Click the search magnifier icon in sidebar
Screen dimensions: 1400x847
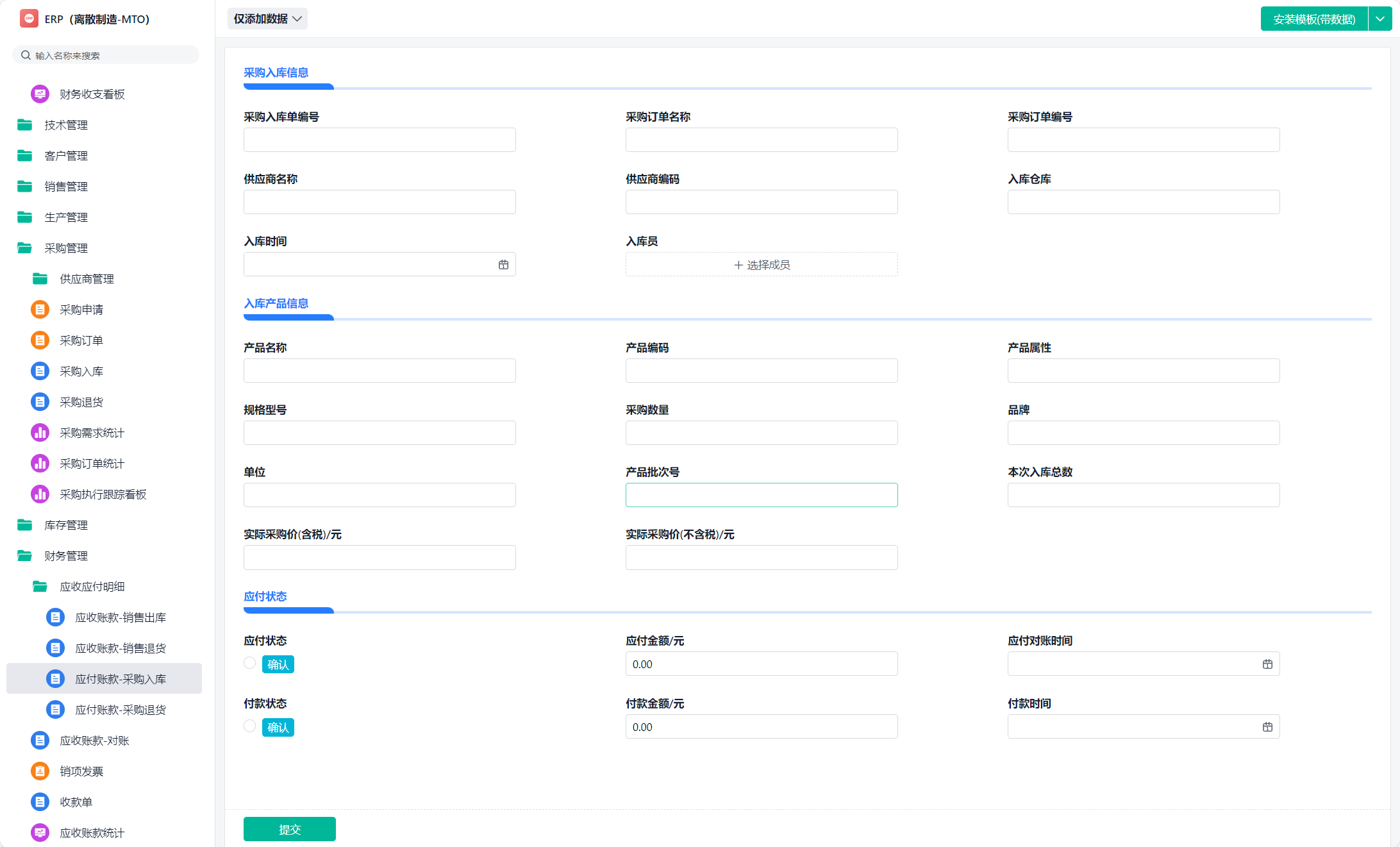tap(26, 55)
